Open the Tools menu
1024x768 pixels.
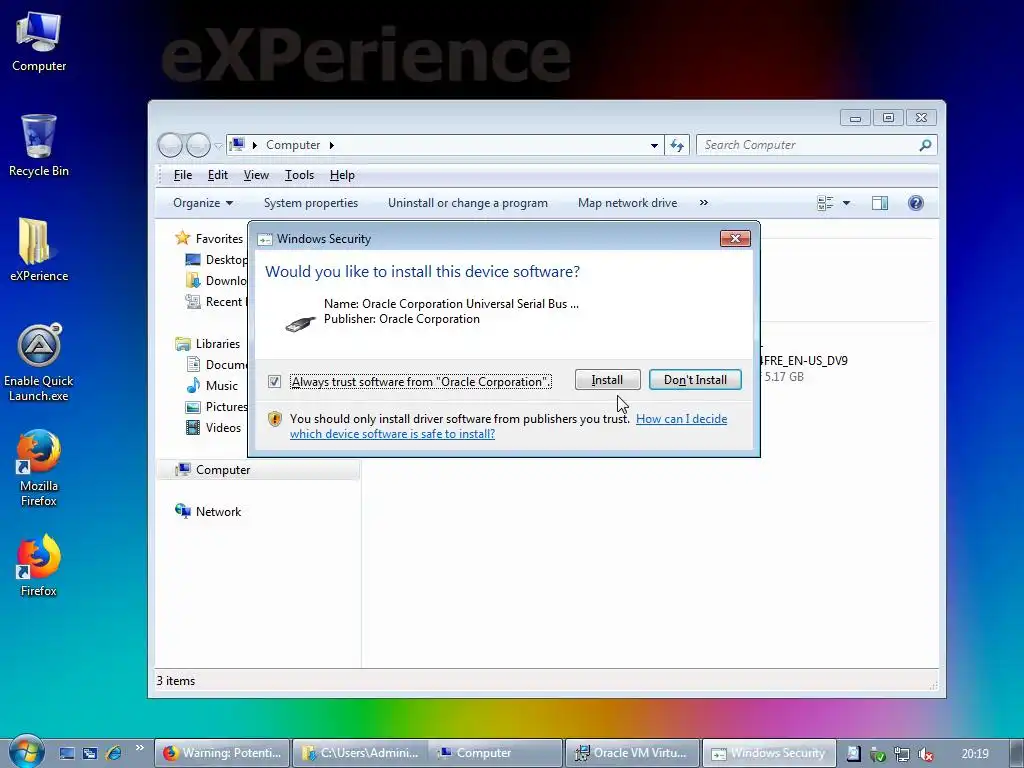point(299,175)
